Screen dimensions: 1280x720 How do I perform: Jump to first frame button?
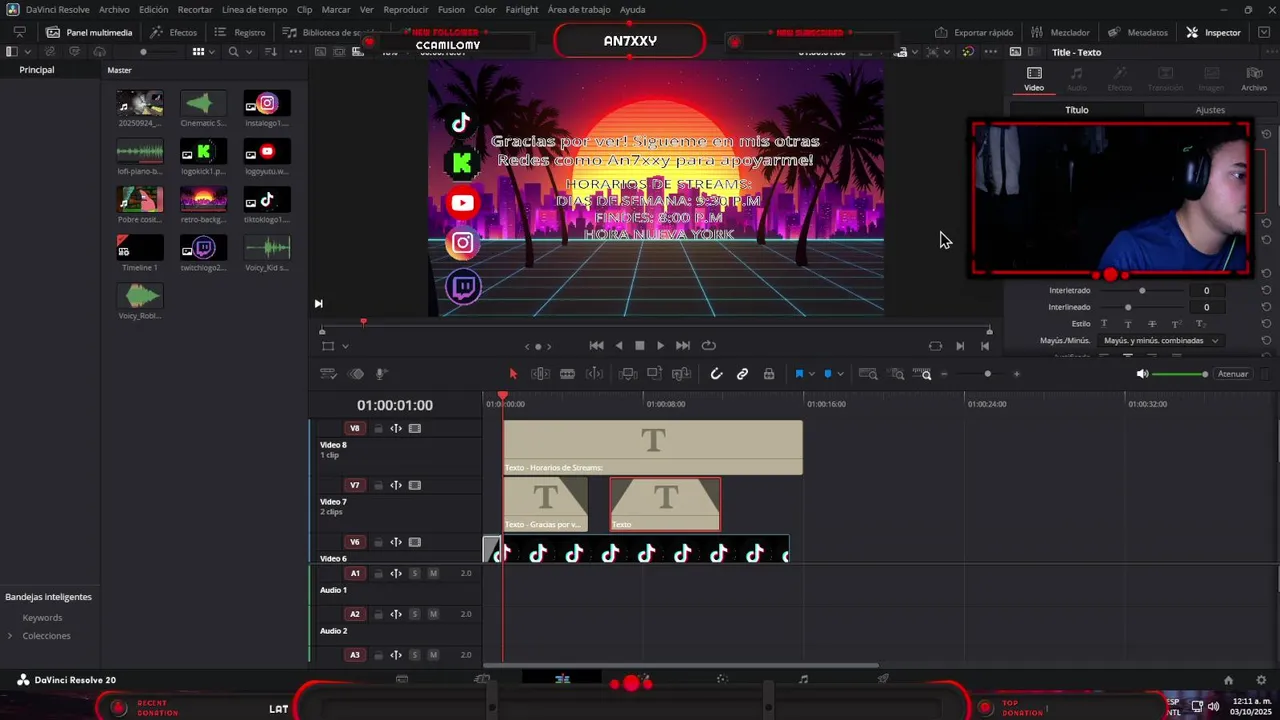(596, 346)
